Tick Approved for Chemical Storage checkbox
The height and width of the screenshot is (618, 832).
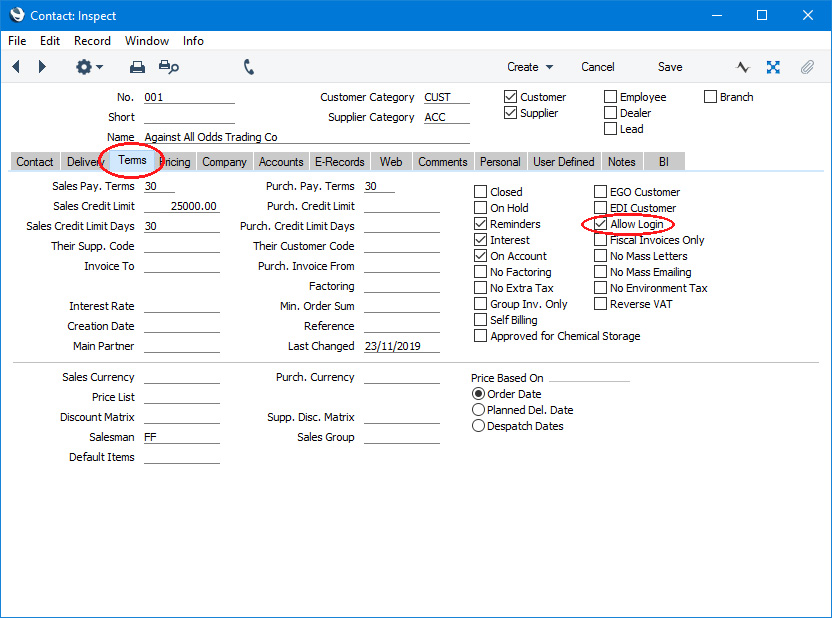point(480,336)
